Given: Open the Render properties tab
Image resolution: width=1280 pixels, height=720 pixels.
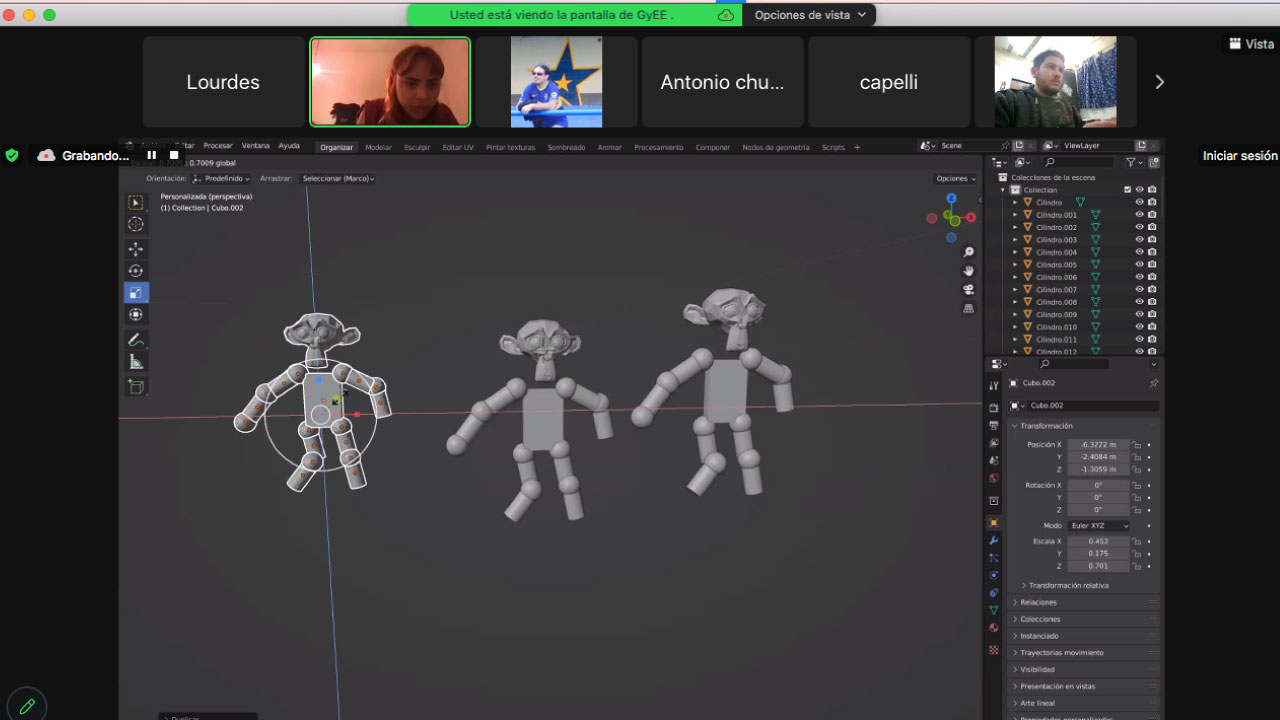Looking at the screenshot, I should 993,408.
